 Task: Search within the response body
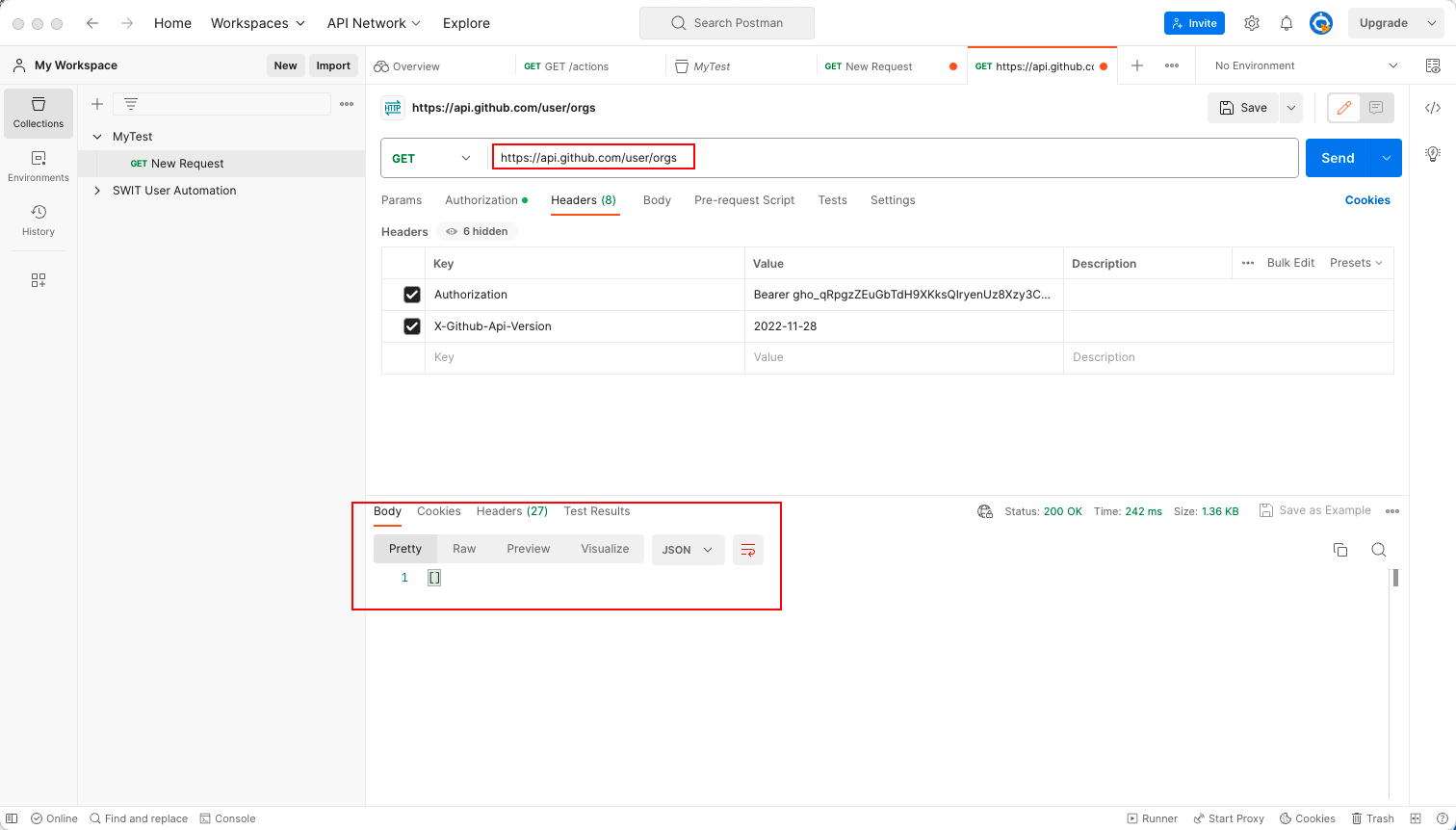coord(1379,550)
